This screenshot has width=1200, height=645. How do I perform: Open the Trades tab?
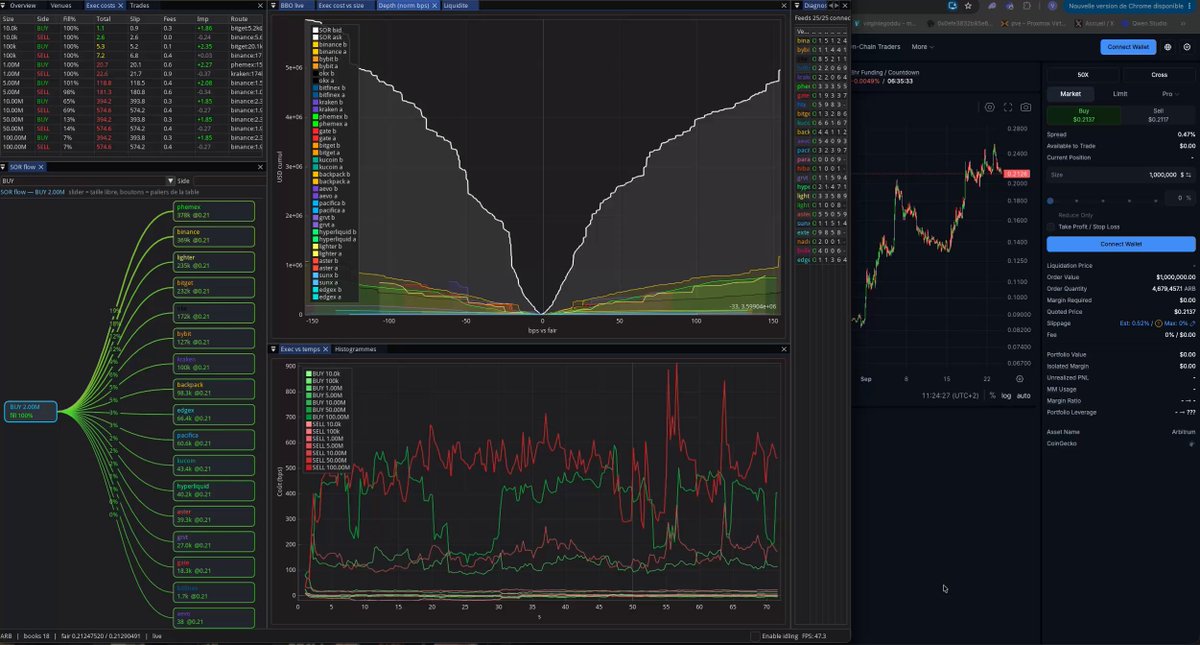(140, 5)
